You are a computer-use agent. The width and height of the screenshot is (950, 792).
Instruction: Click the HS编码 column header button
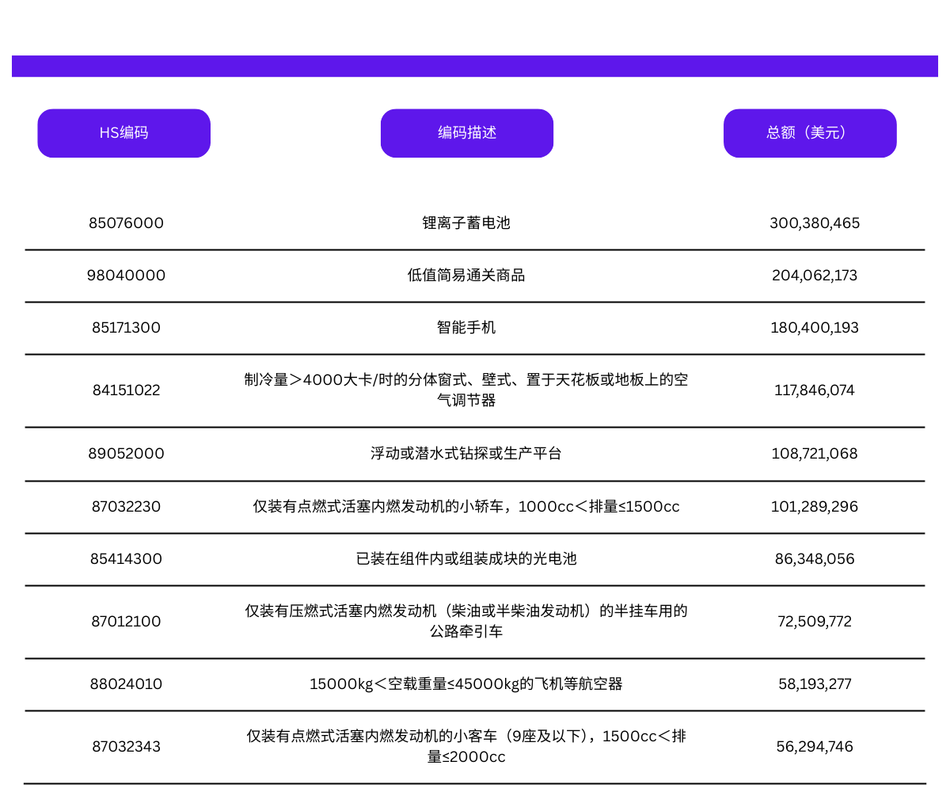(124, 133)
